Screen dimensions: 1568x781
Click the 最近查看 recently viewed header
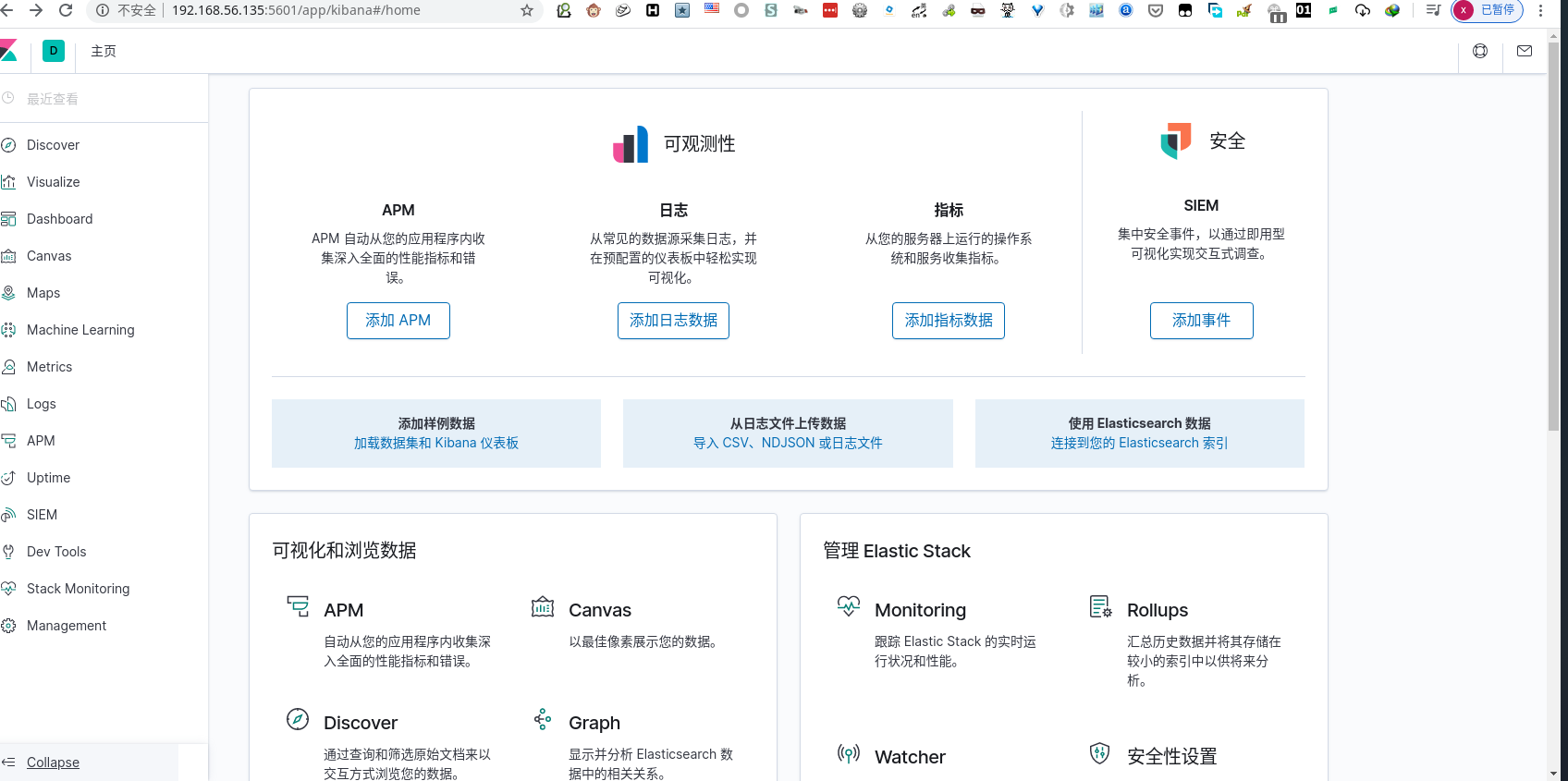tap(52, 99)
